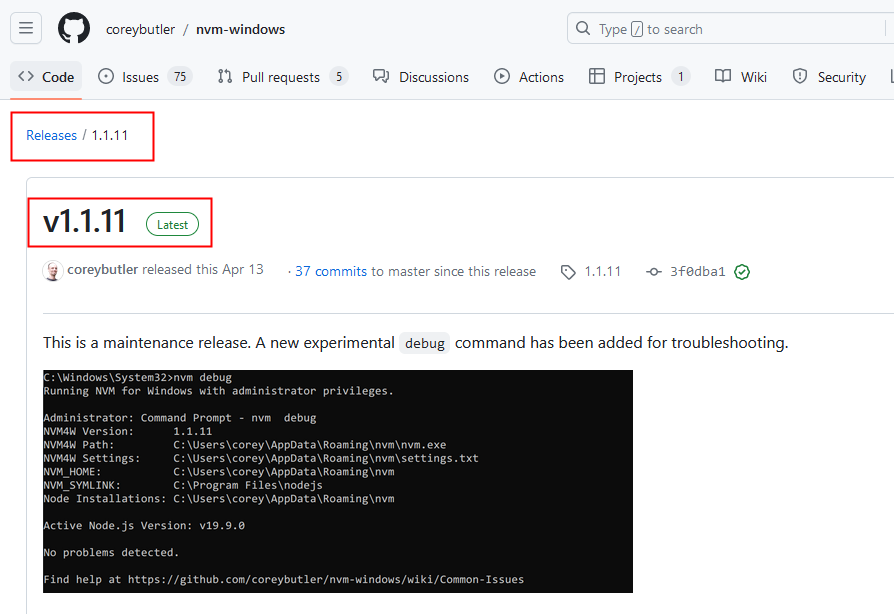Open the Pull requests tab

pos(282,76)
